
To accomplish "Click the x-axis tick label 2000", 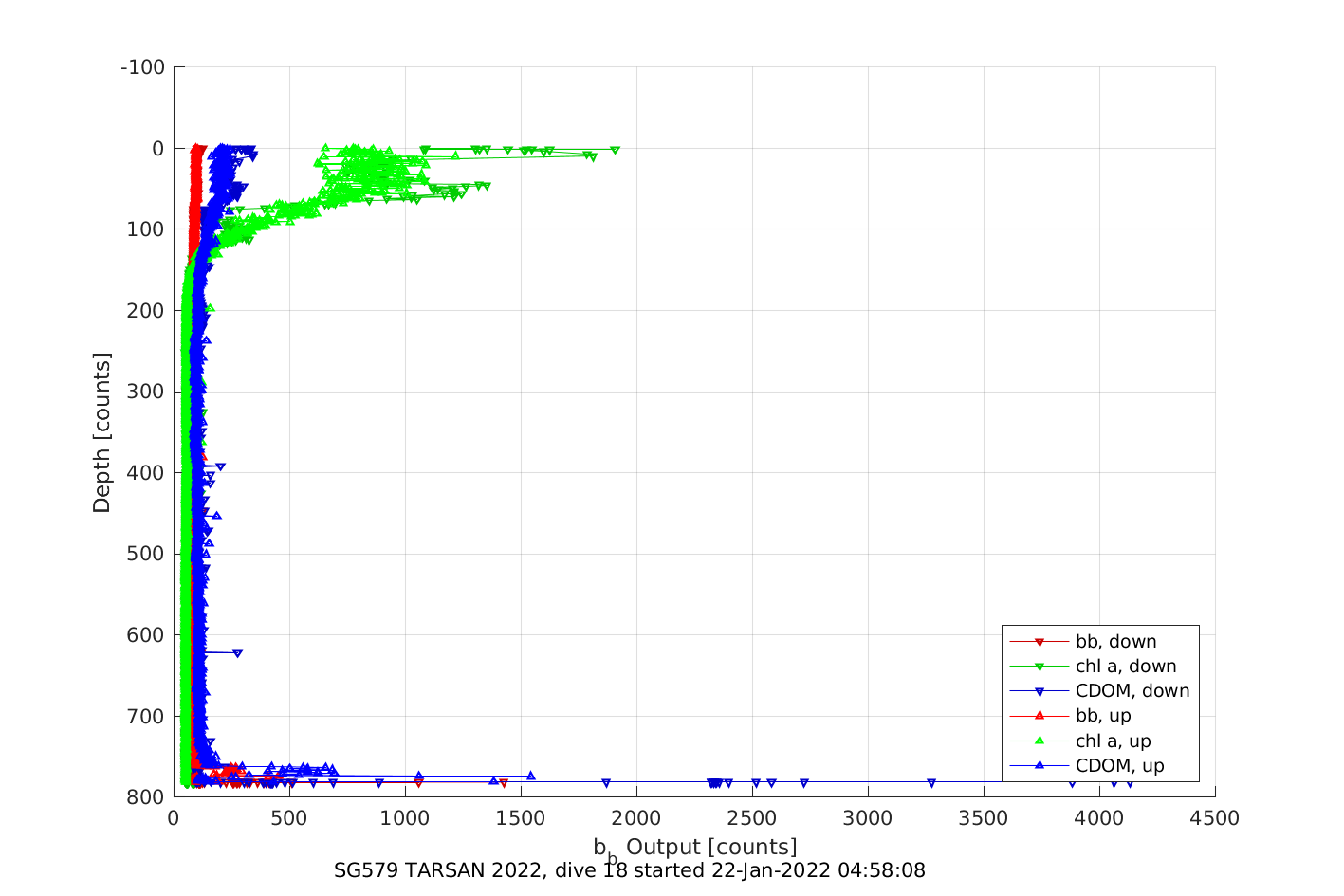I will [x=636, y=818].
